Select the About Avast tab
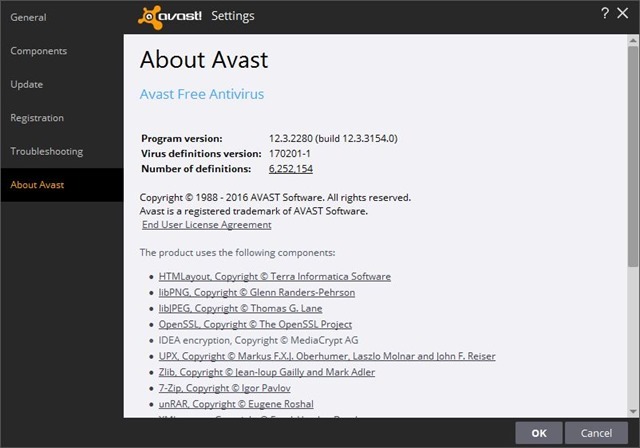The height and width of the screenshot is (448, 640). pyautogui.click(x=39, y=185)
